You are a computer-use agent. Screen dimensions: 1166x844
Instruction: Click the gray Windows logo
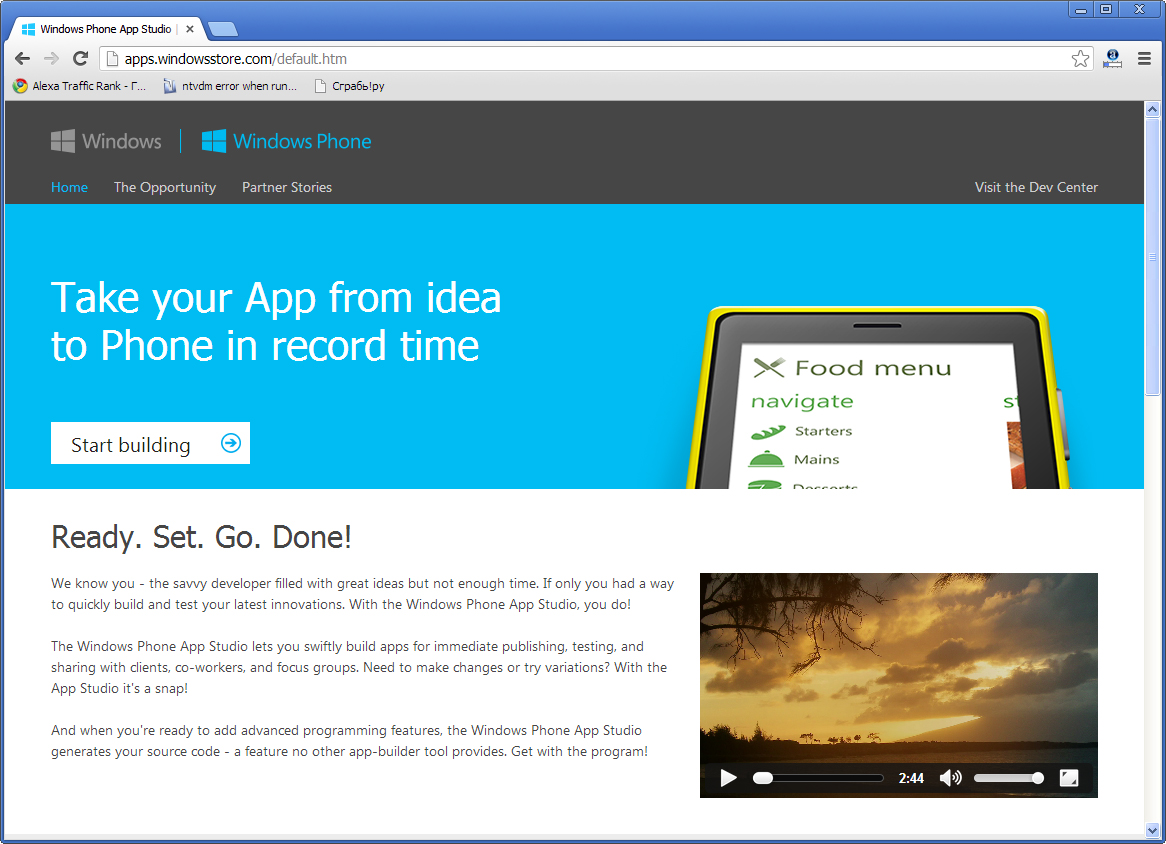(x=106, y=141)
